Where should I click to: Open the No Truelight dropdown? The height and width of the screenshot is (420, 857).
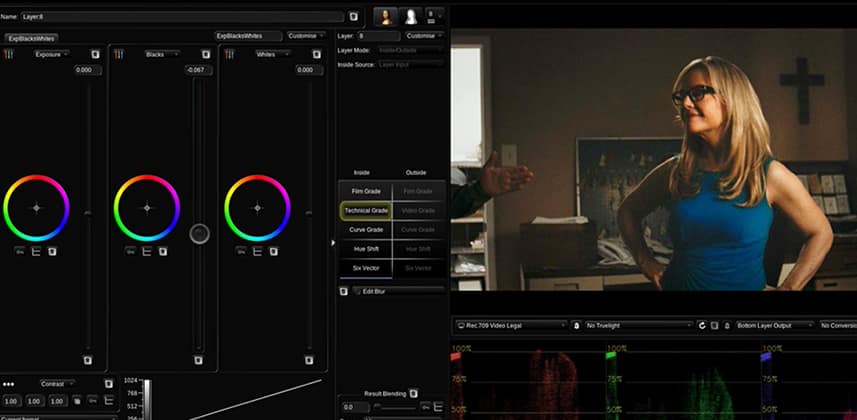(x=638, y=325)
